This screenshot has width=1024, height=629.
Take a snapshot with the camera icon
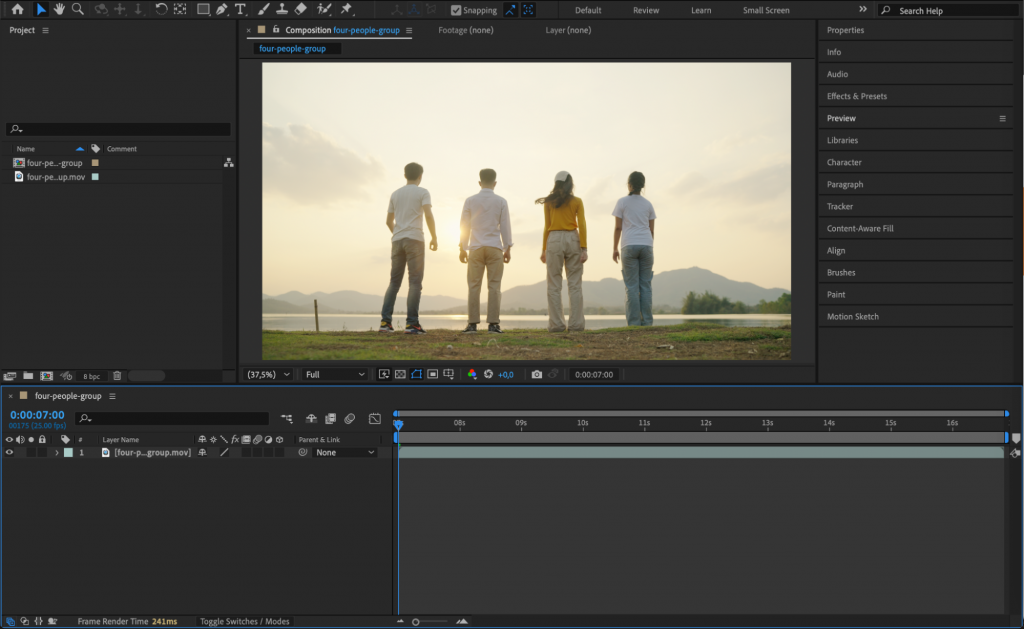pyautogui.click(x=537, y=374)
